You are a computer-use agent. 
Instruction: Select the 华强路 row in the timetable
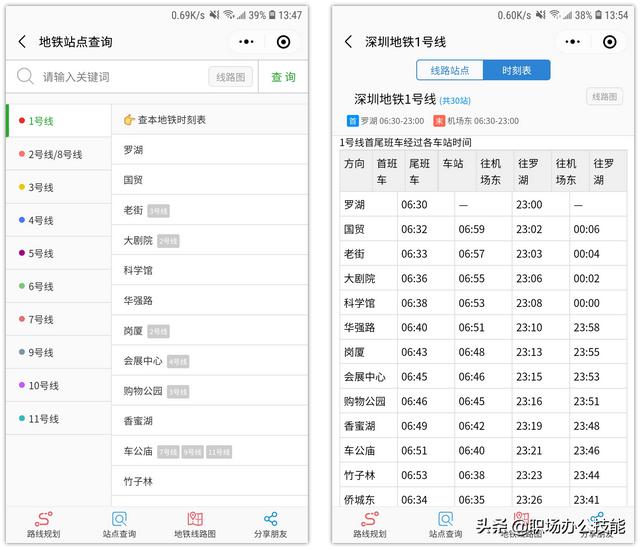[483, 327]
